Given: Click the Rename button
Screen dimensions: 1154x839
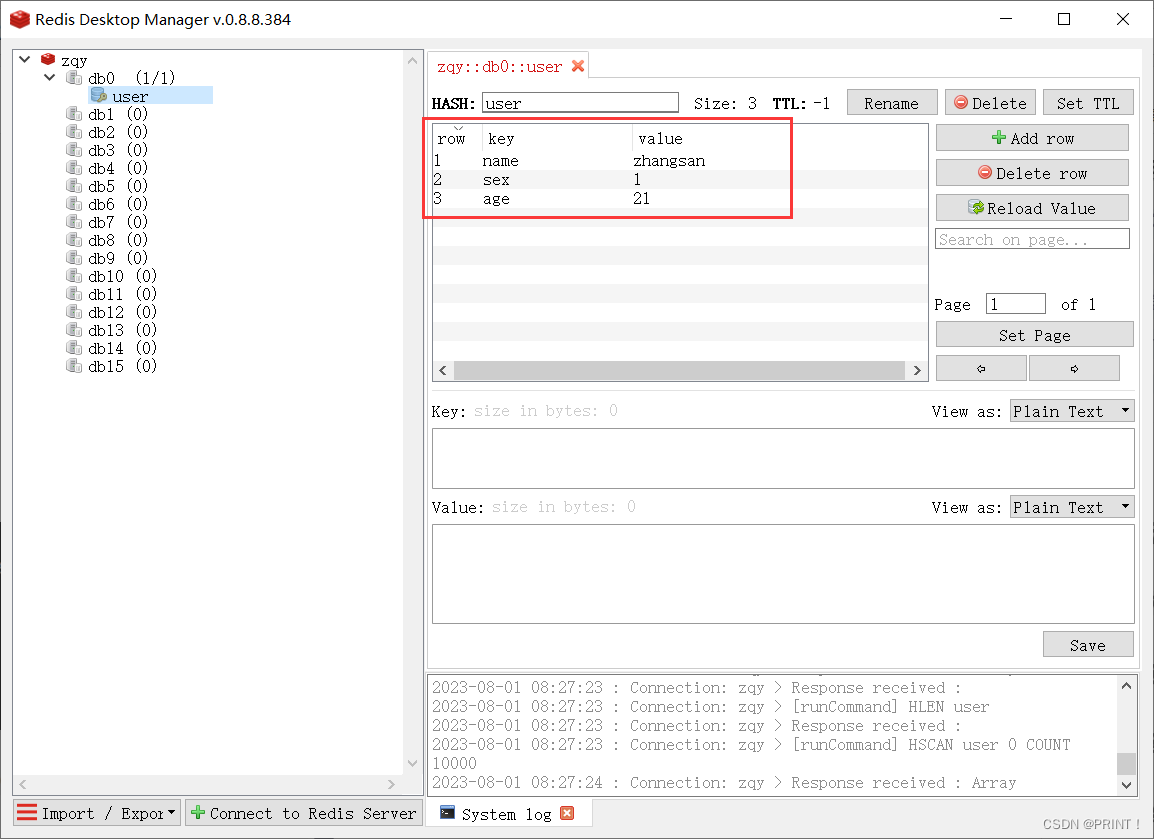Looking at the screenshot, I should pos(891,101).
